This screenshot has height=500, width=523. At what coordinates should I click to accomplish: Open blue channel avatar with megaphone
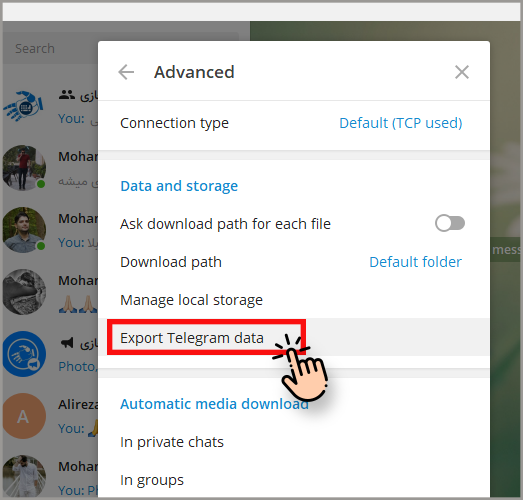24,354
